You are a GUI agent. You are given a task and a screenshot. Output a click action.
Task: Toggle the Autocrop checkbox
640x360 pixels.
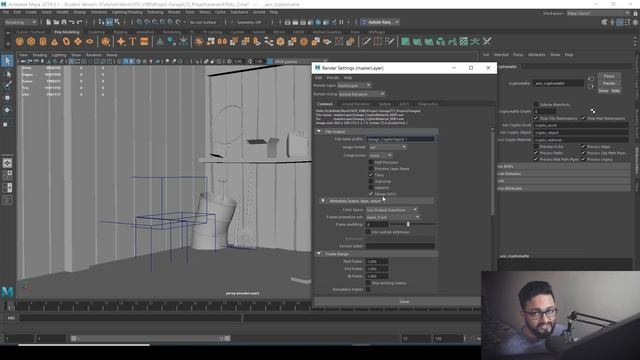pos(371,181)
